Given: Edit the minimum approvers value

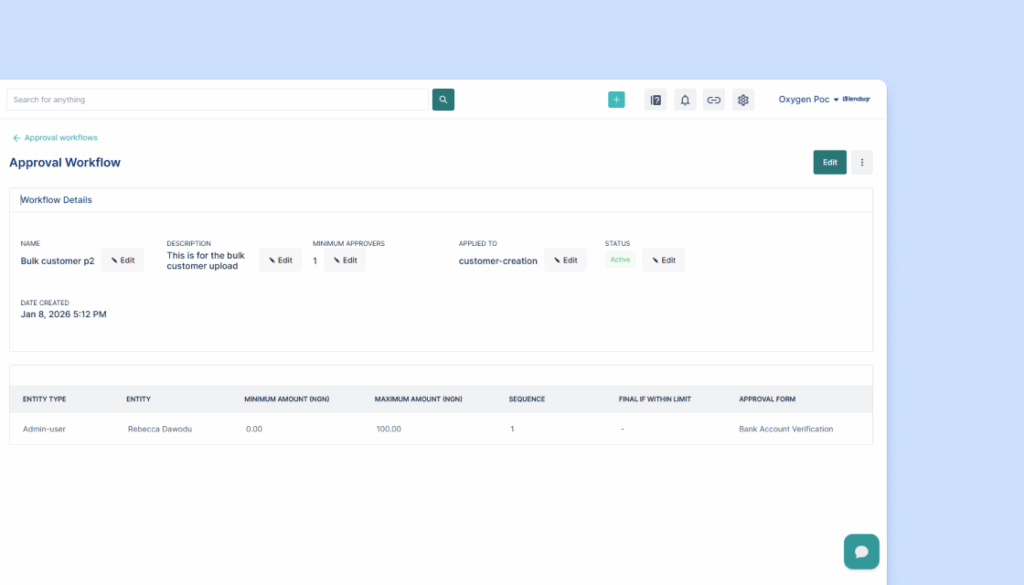Looking at the screenshot, I should coord(345,260).
